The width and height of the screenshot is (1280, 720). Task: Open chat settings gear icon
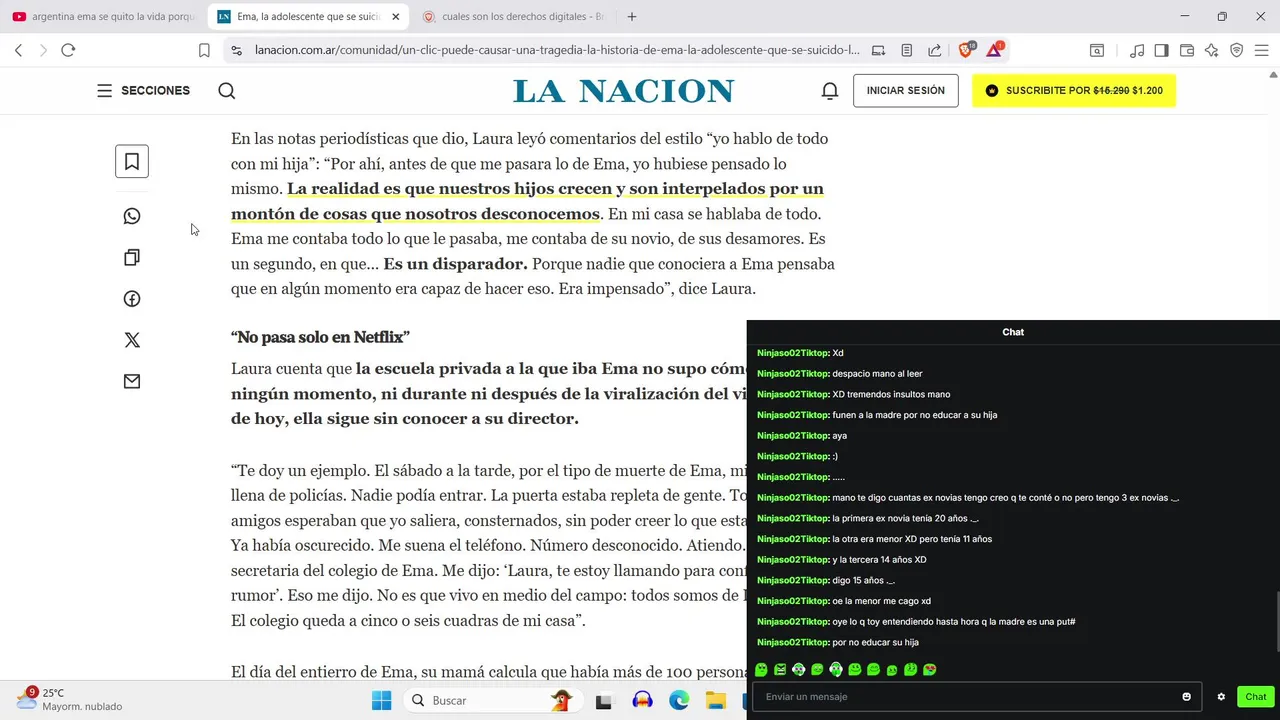pos(1221,697)
